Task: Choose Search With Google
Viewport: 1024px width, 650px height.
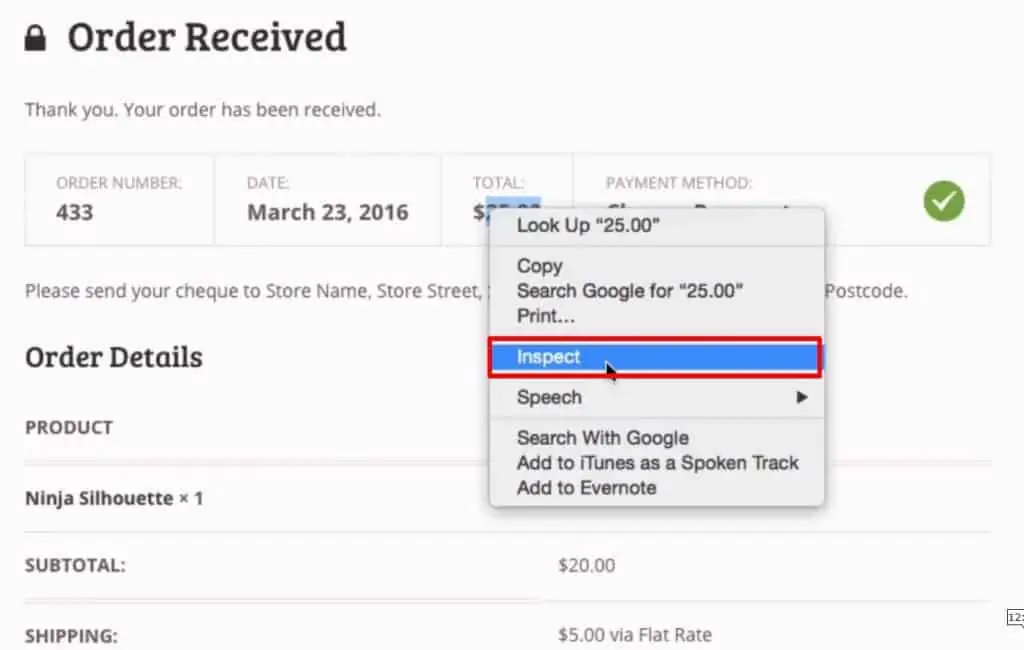Action: (x=602, y=438)
